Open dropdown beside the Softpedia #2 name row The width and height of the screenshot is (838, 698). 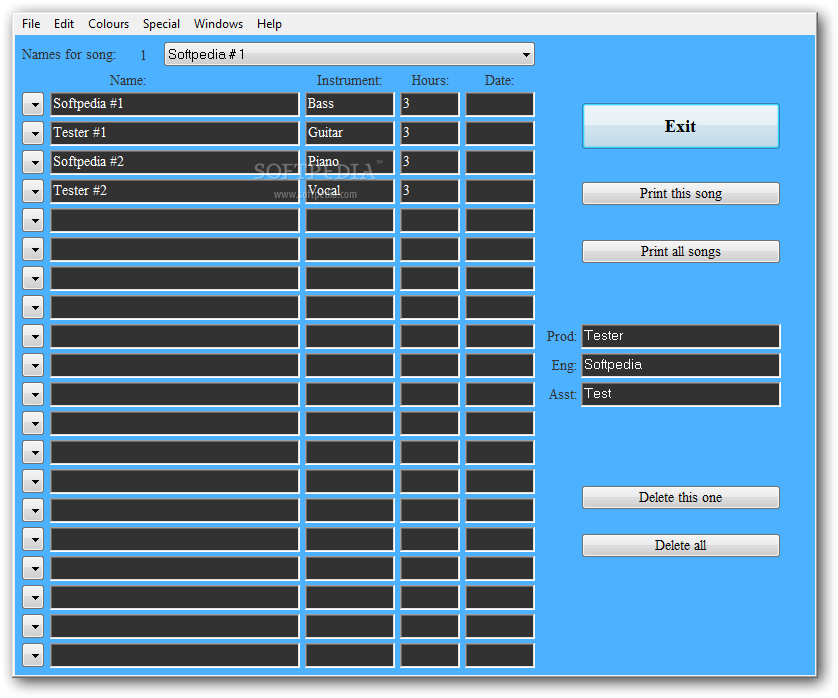click(x=33, y=162)
